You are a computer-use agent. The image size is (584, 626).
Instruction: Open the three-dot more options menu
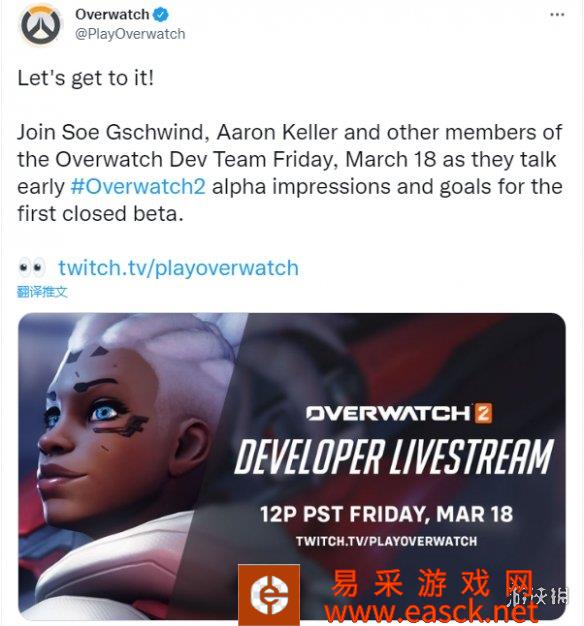coord(557,15)
